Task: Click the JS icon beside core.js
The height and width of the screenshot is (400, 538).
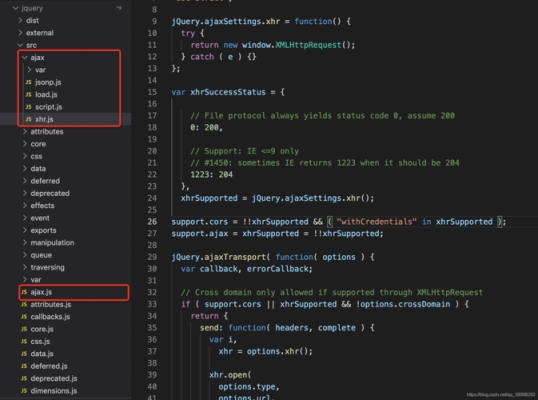Action: coord(24,329)
